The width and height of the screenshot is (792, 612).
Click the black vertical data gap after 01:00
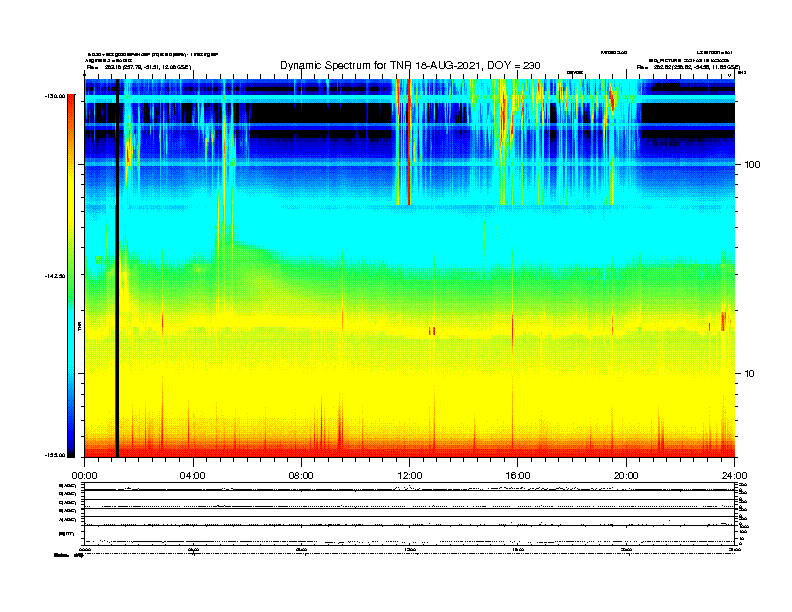point(117,268)
